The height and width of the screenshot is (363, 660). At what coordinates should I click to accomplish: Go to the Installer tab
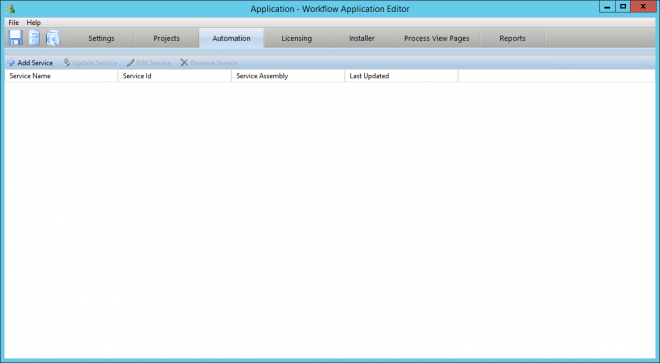[362, 38]
